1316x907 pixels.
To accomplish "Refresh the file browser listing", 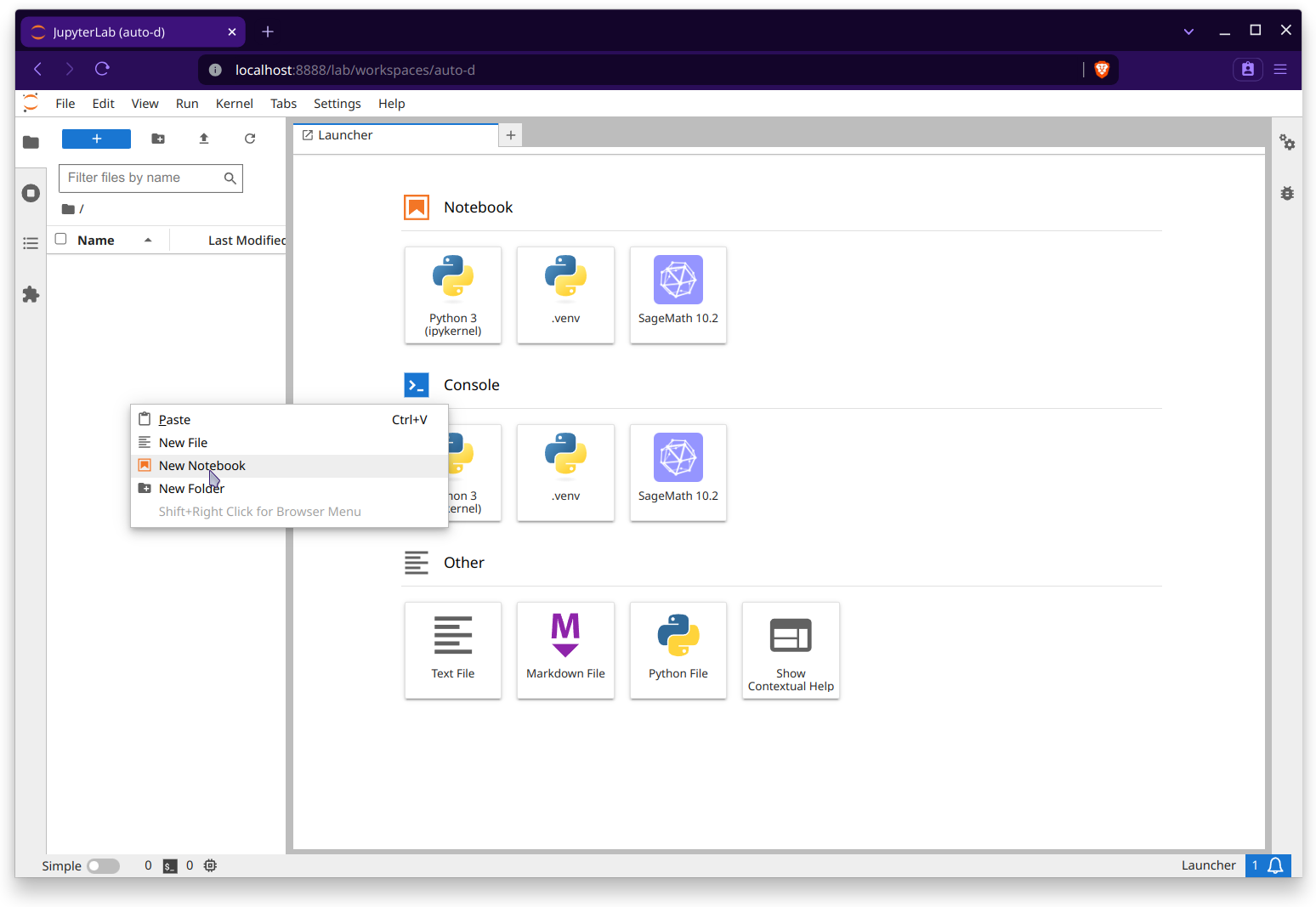I will point(250,139).
